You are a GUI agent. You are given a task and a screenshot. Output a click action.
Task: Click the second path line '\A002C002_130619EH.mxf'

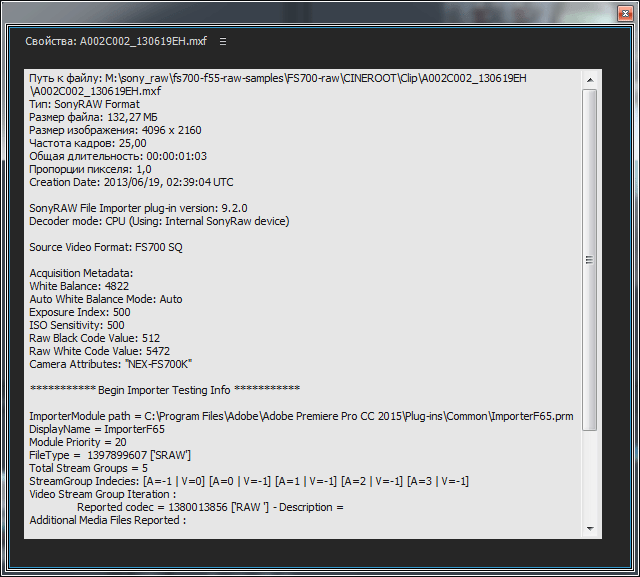point(96,91)
